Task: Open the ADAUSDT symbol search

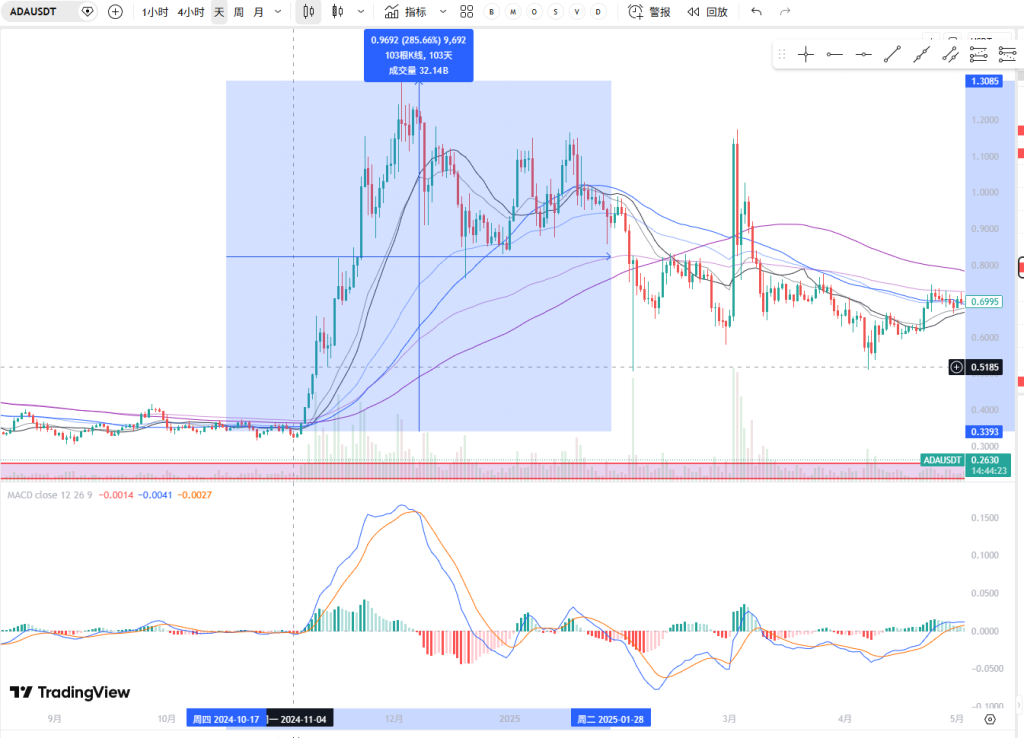Action: (x=38, y=12)
